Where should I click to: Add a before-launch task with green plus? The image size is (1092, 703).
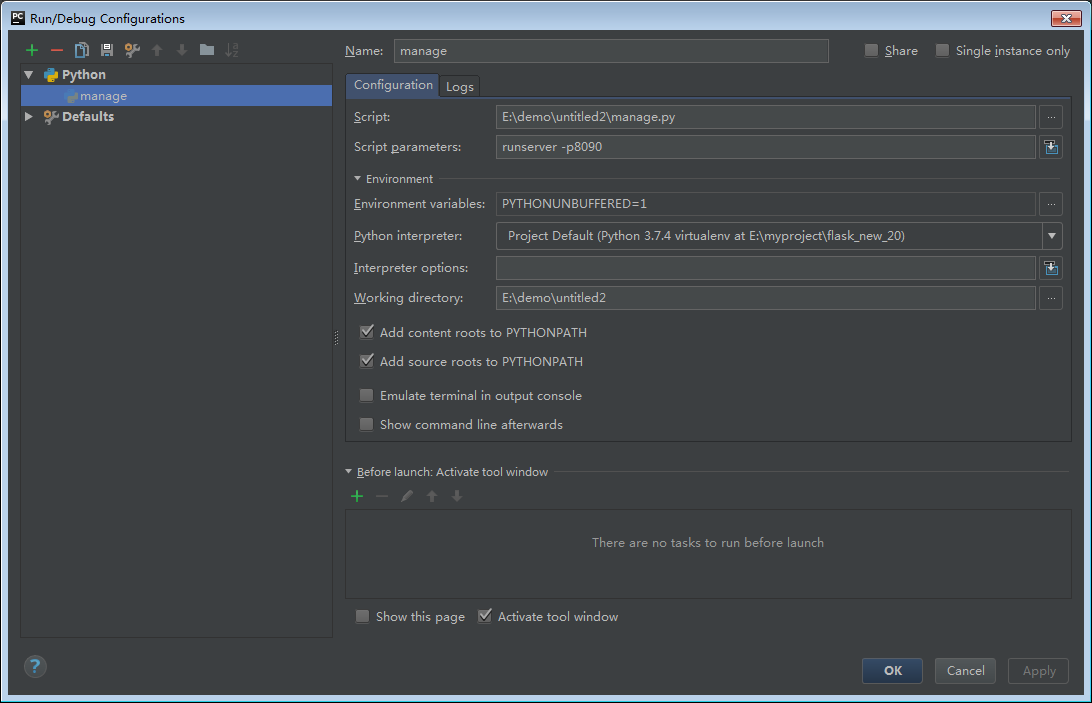click(357, 496)
